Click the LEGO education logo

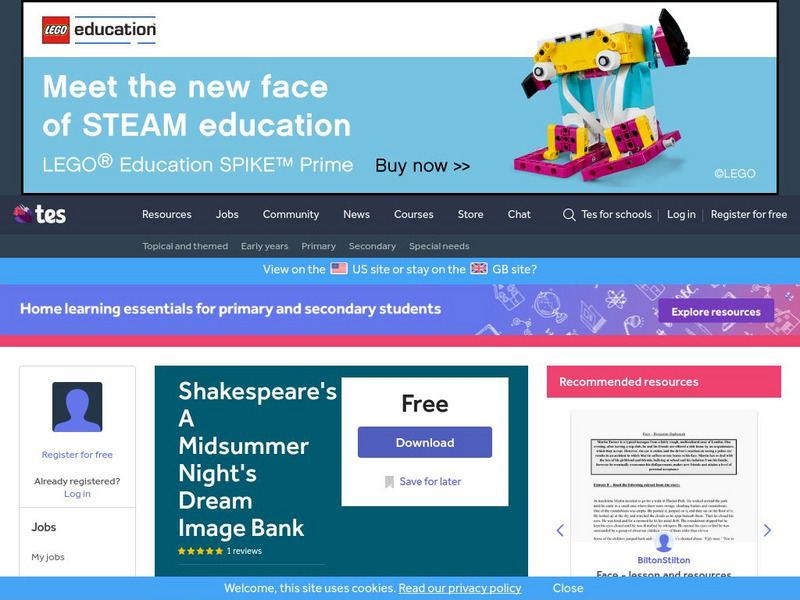click(99, 30)
